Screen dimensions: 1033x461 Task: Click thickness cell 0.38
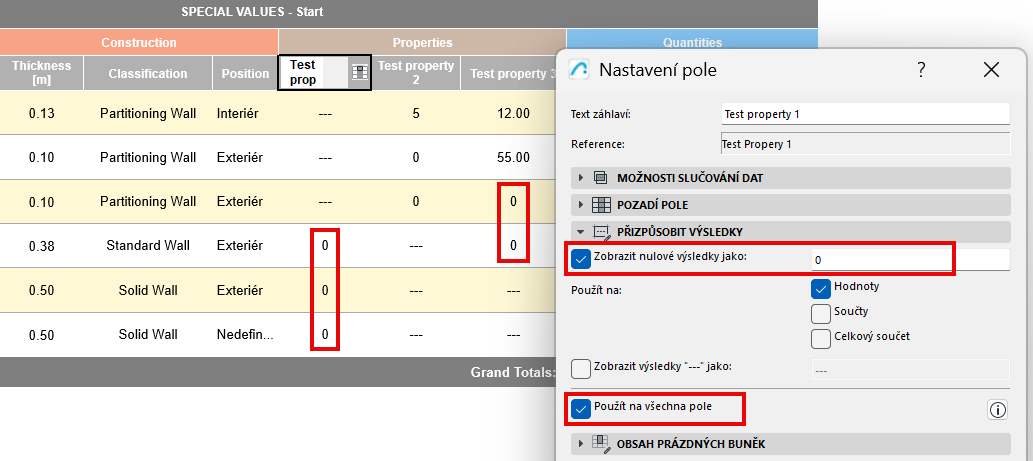42,246
